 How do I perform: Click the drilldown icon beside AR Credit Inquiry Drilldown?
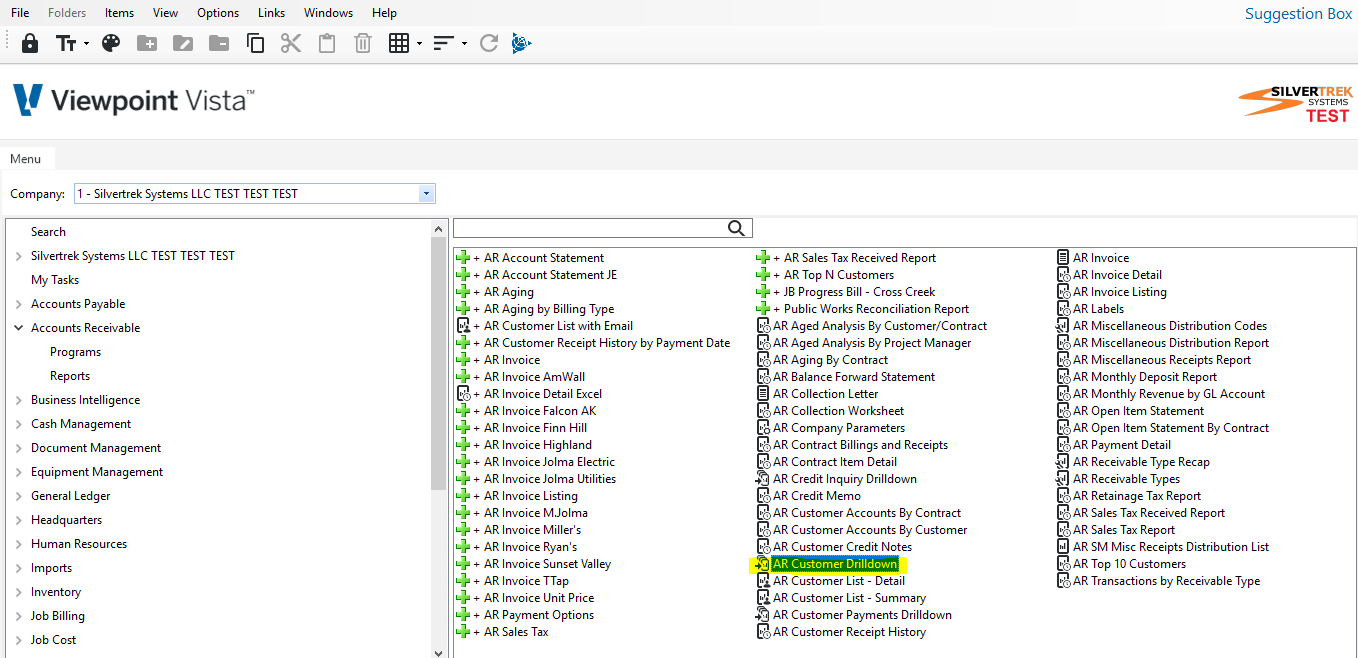764,479
